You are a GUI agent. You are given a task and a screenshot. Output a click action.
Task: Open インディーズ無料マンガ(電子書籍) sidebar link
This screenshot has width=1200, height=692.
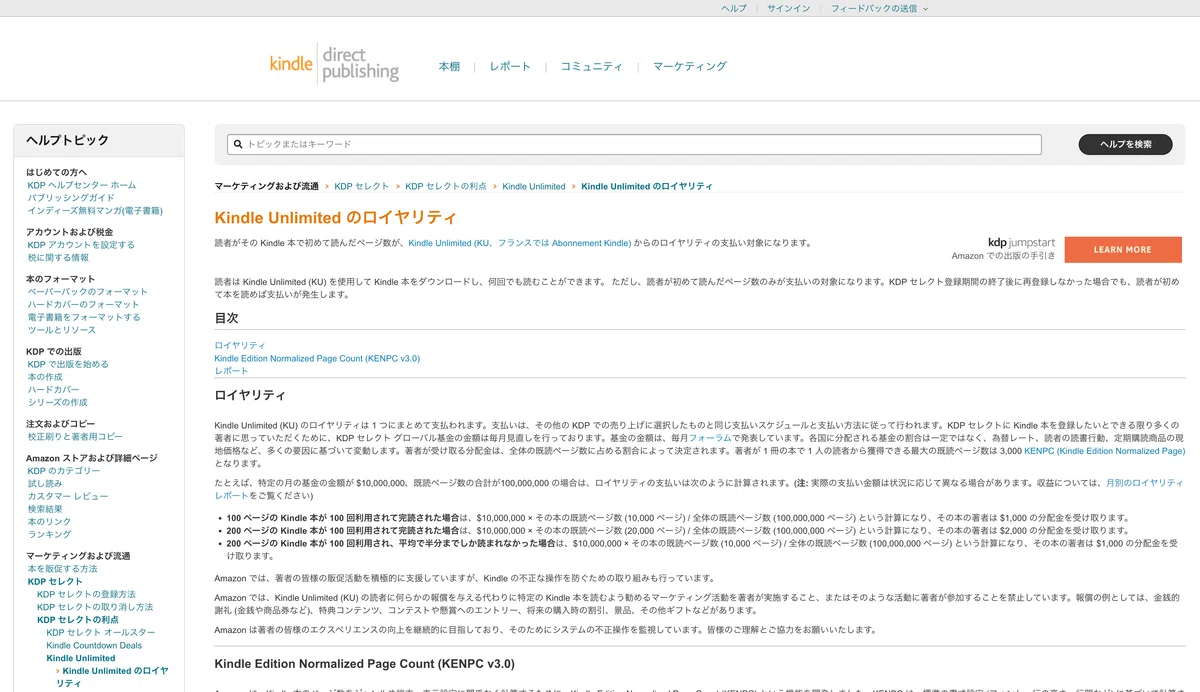point(95,211)
